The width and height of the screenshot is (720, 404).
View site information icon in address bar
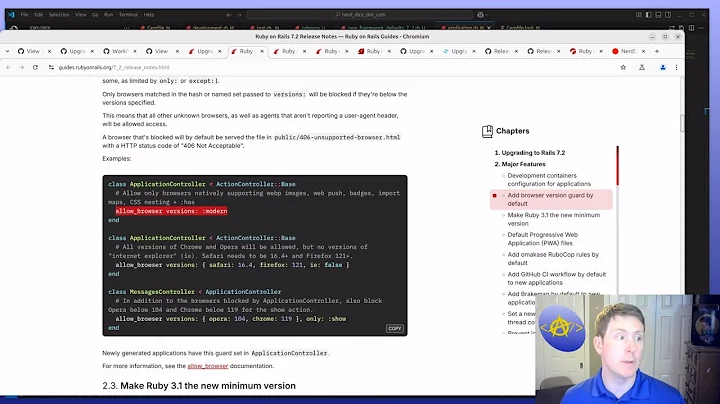click(51, 67)
